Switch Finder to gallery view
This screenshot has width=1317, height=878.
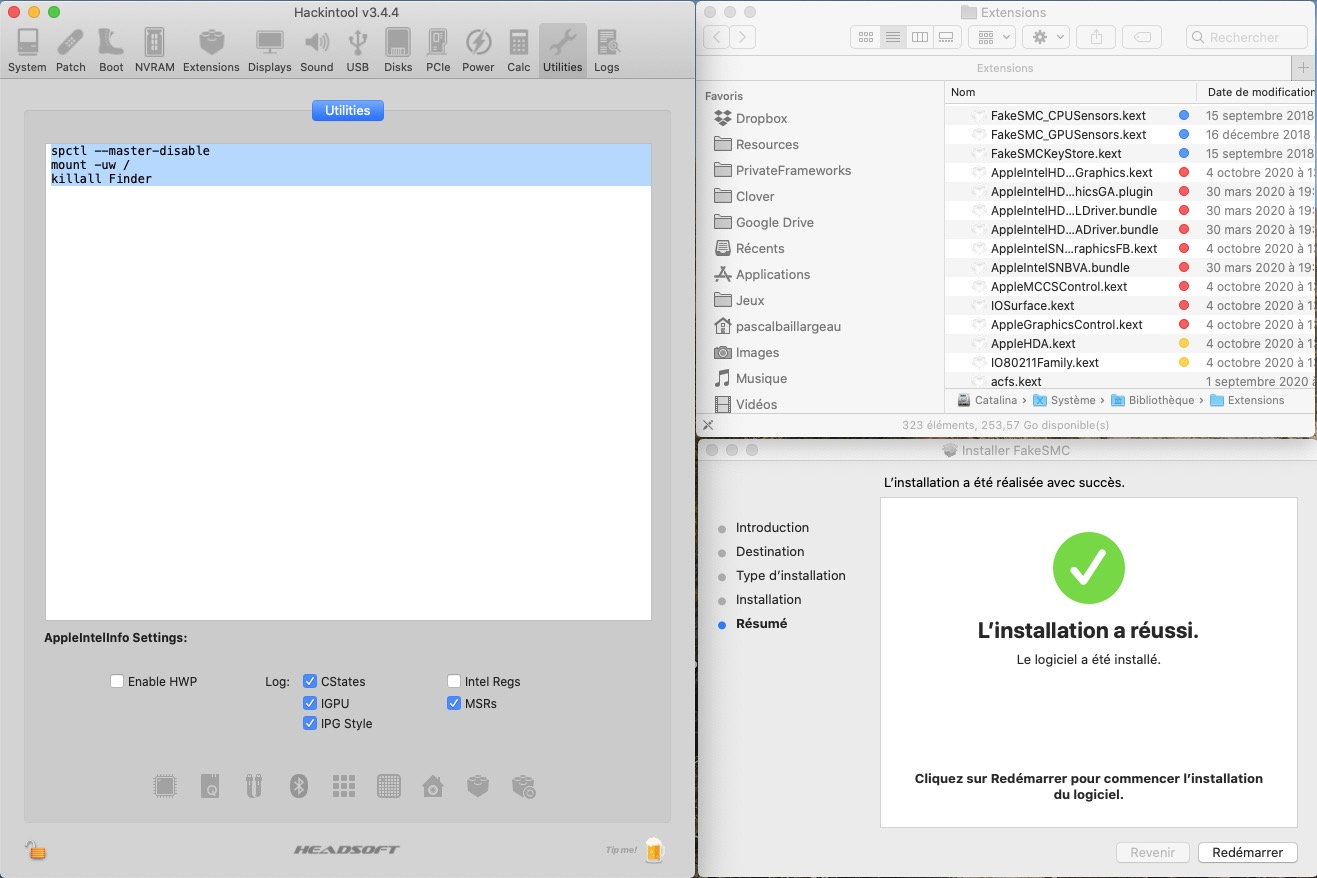[947, 37]
